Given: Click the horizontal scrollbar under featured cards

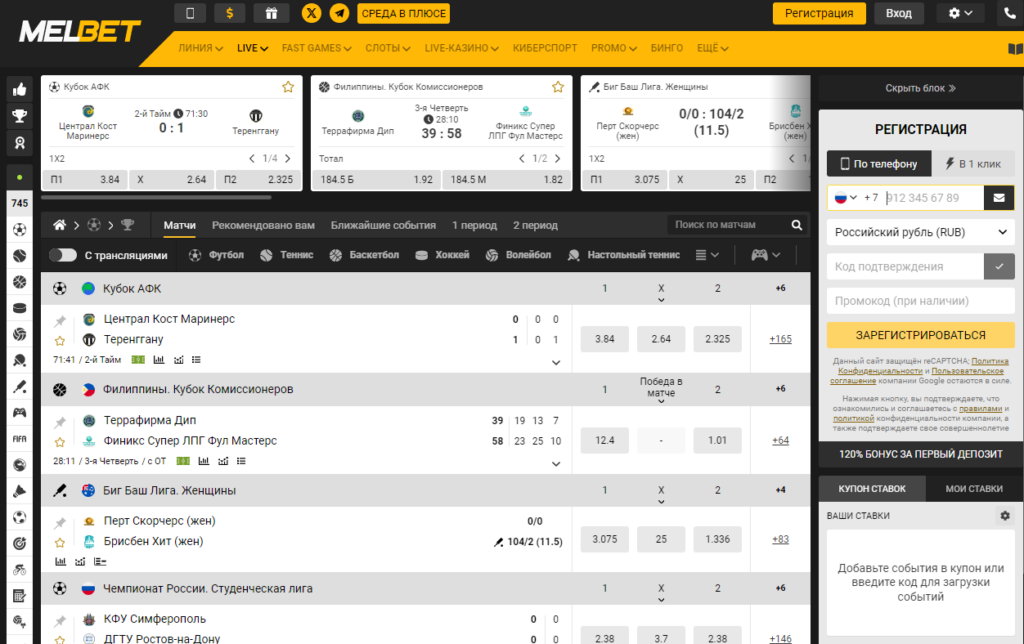Looking at the screenshot, I should (x=156, y=197).
